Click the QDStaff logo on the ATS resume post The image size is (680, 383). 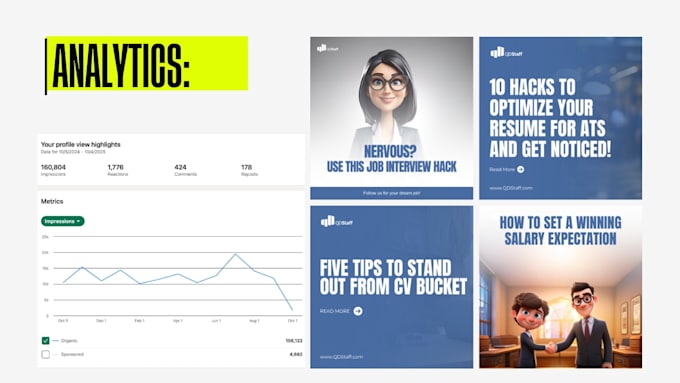506,53
